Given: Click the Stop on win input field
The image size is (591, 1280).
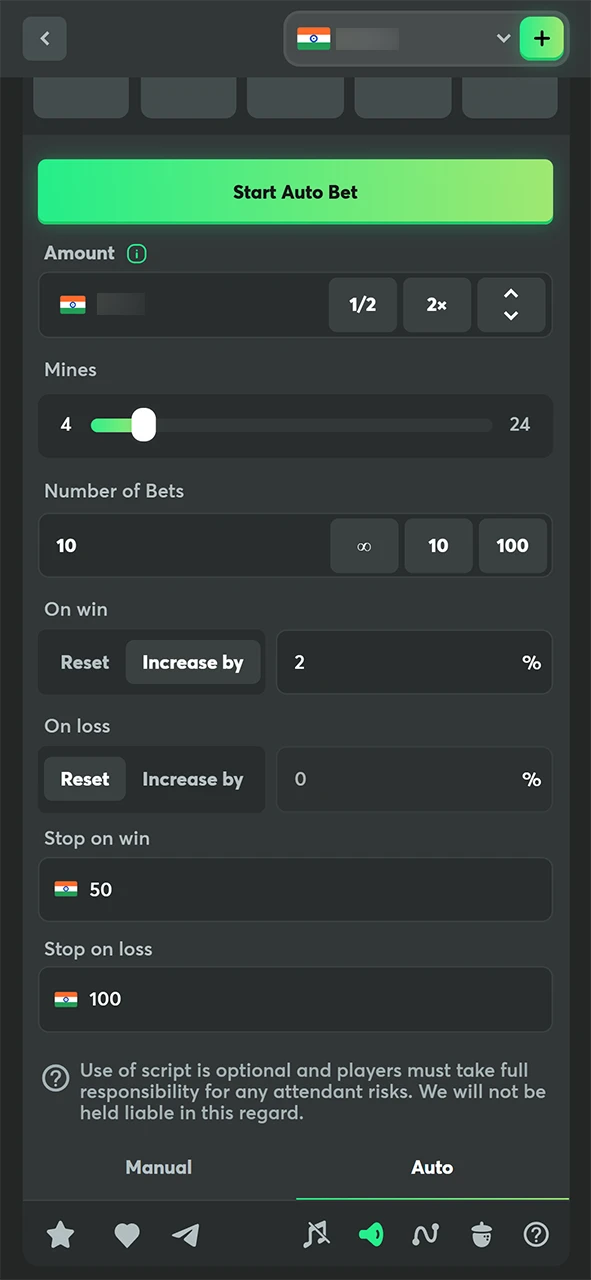Looking at the screenshot, I should point(295,889).
